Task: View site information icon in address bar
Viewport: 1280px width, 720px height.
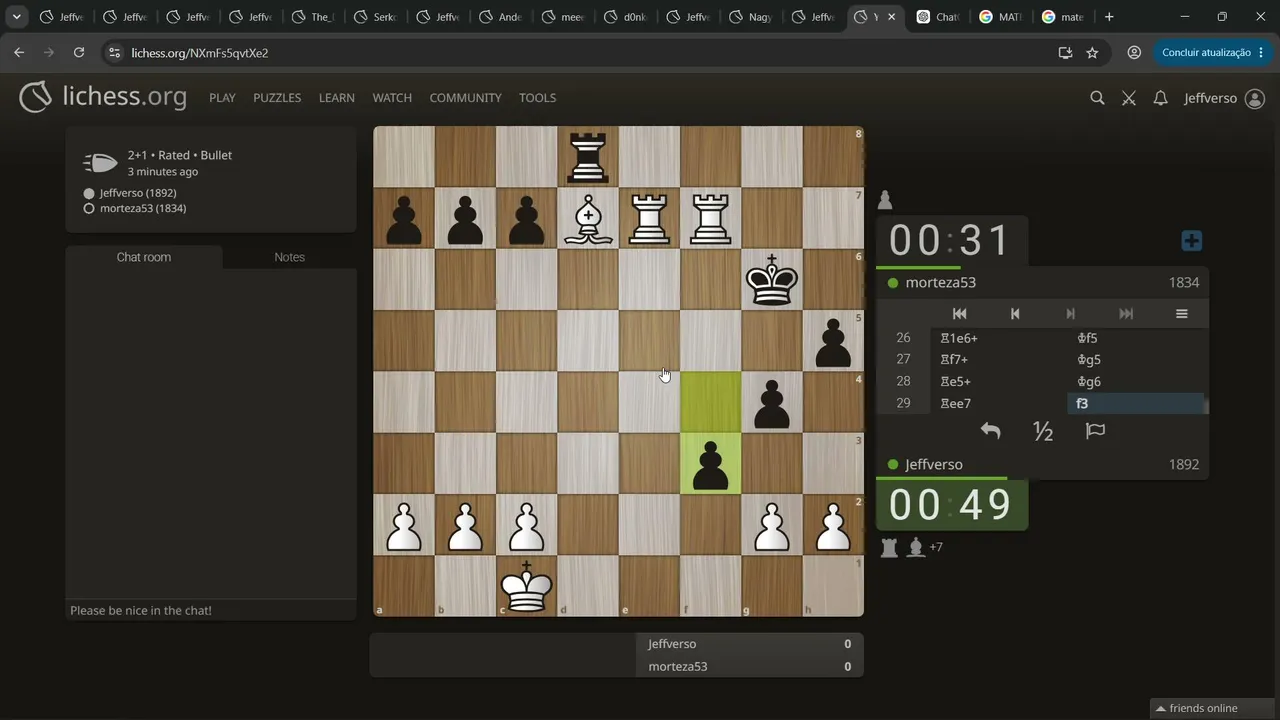Action: click(114, 53)
